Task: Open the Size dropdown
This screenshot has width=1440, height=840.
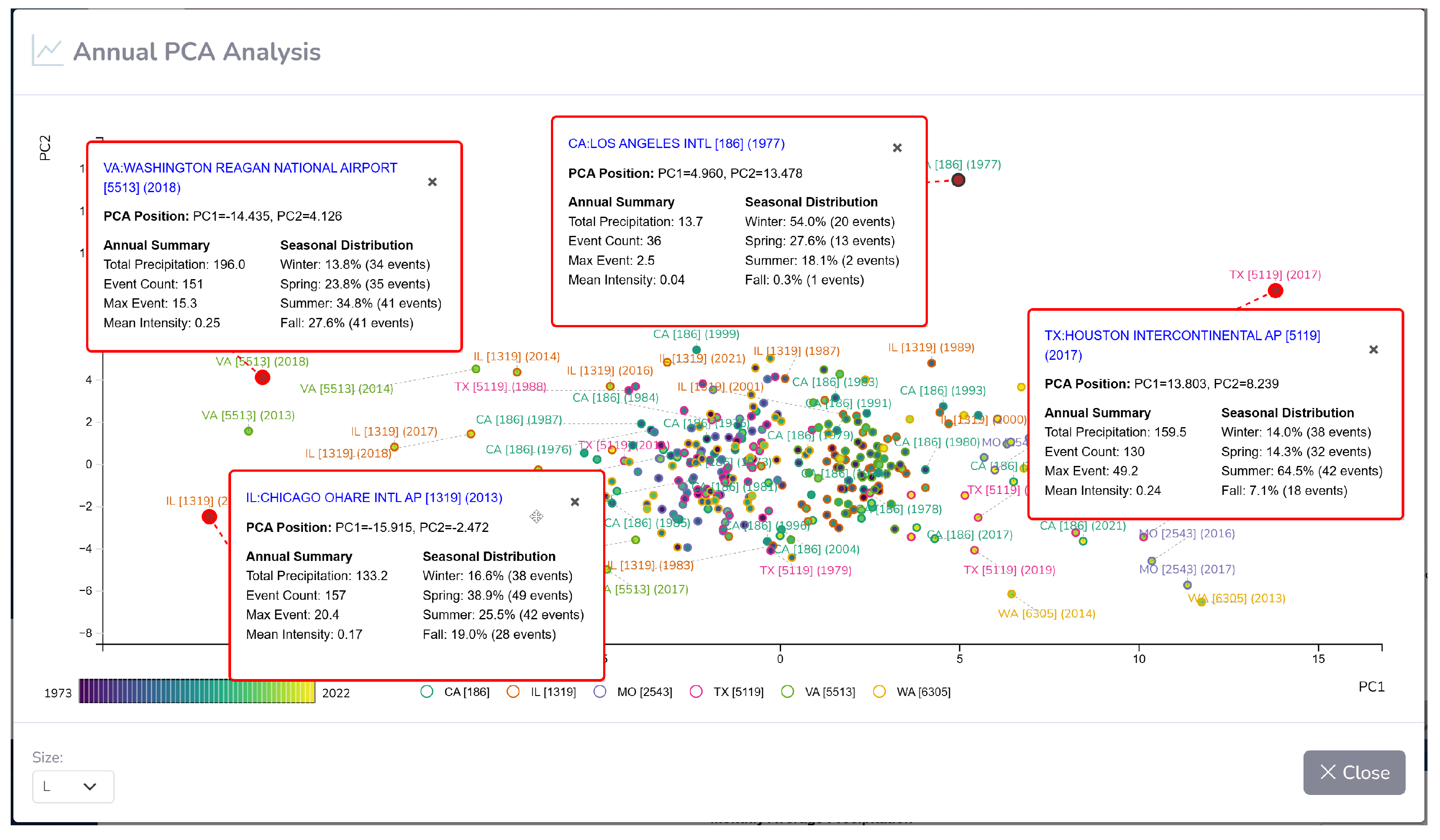Action: [73, 787]
